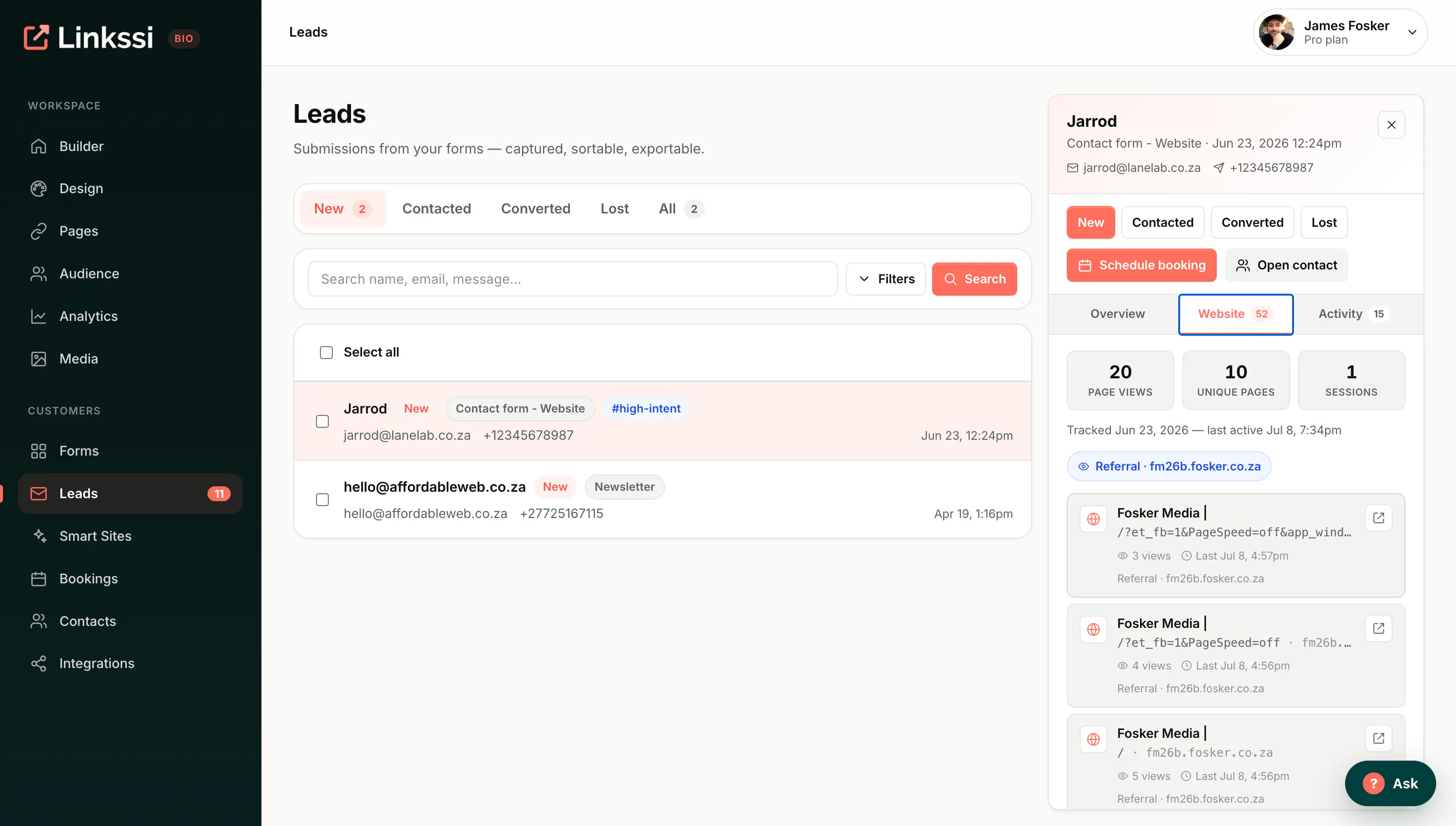Open Contacts via its people icon
Image resolution: width=1456 pixels, height=826 pixels.
pos(39,621)
